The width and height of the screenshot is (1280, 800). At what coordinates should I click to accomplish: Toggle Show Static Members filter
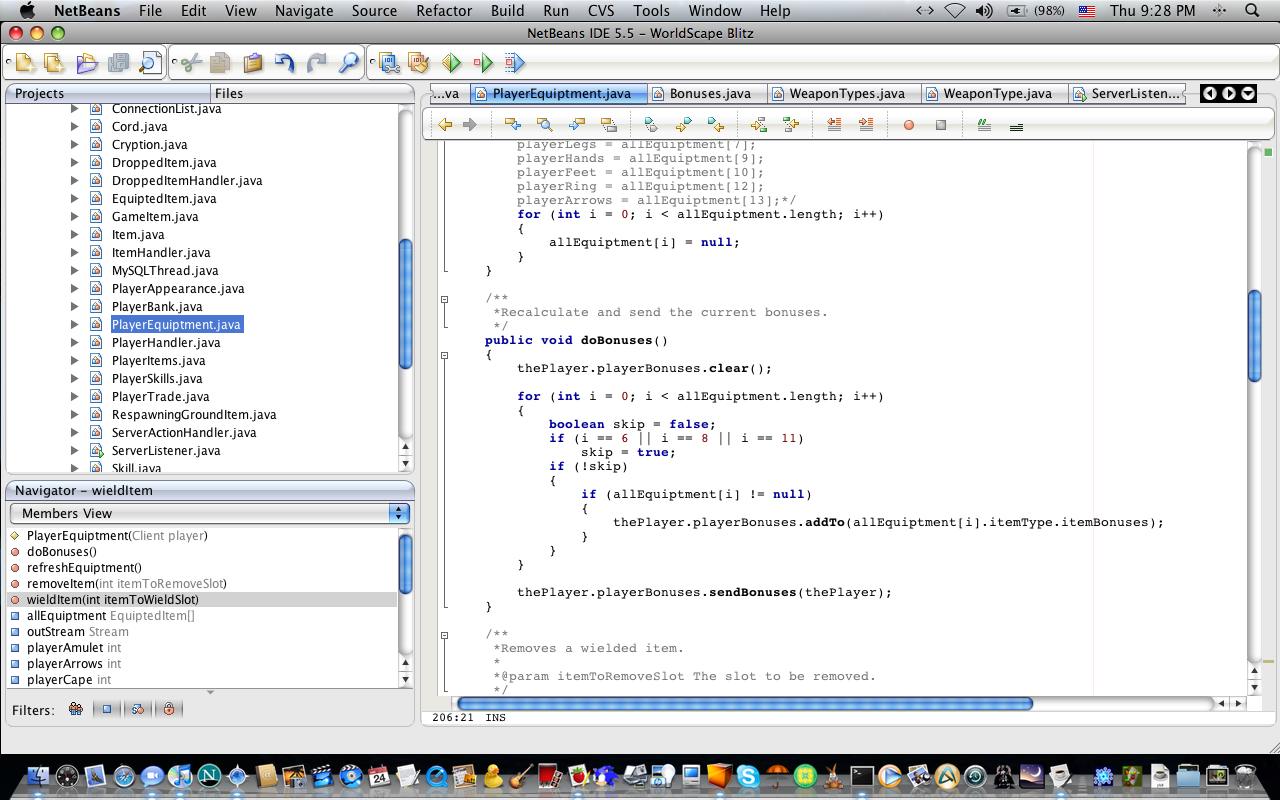138,708
